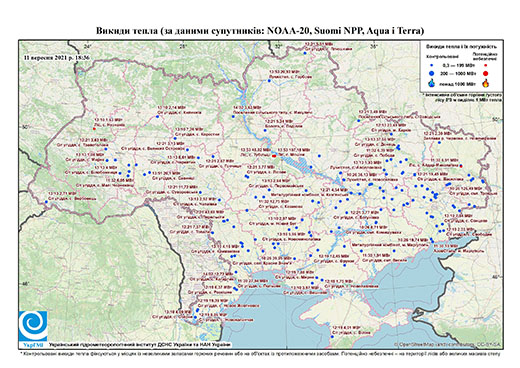
Task: Click the legend heading Викиди тепла і їх потужність
Action: click(461, 47)
